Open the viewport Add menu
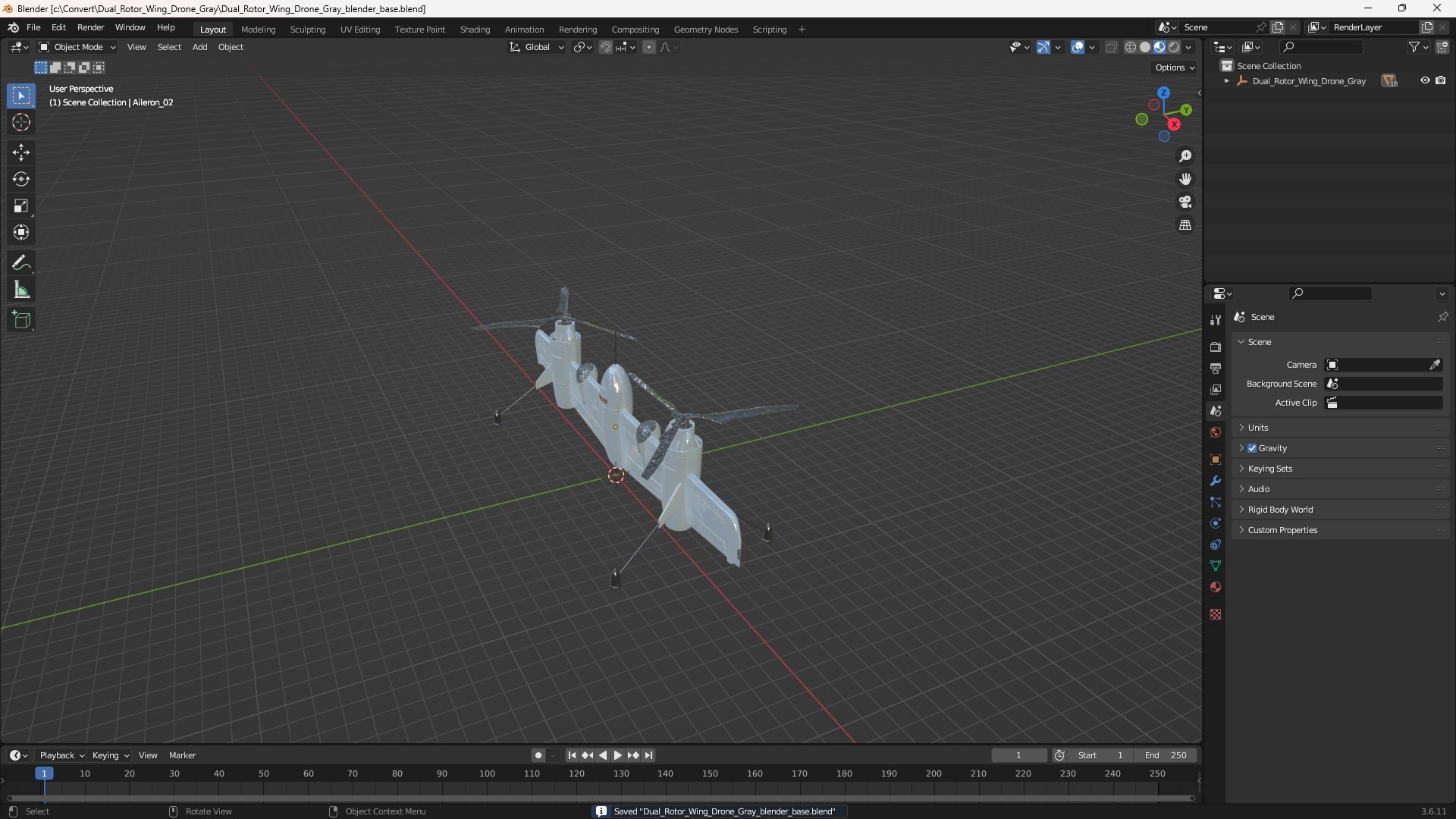The image size is (1456, 819). [199, 47]
